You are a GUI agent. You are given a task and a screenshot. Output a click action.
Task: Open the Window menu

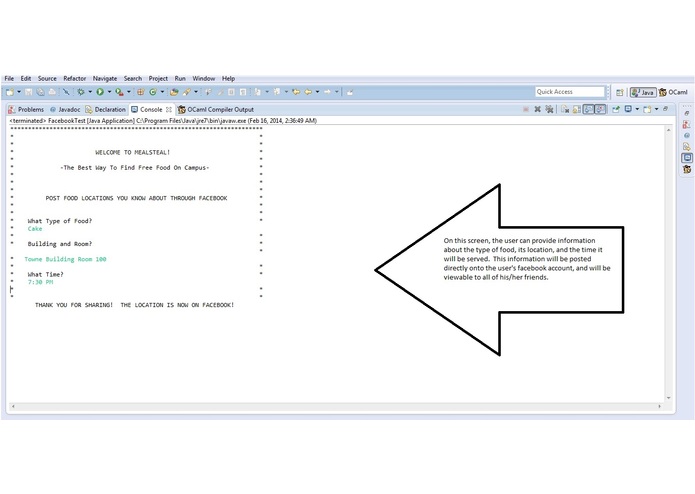[203, 78]
